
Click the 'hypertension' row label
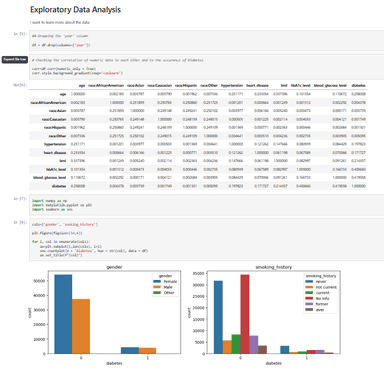(55, 144)
